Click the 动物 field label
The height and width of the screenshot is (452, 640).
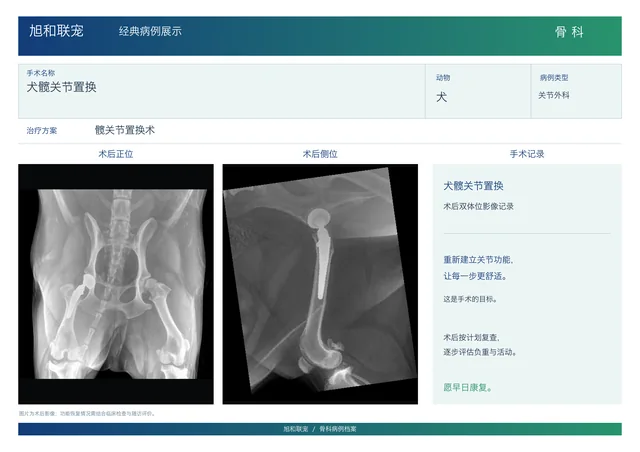[443, 78]
